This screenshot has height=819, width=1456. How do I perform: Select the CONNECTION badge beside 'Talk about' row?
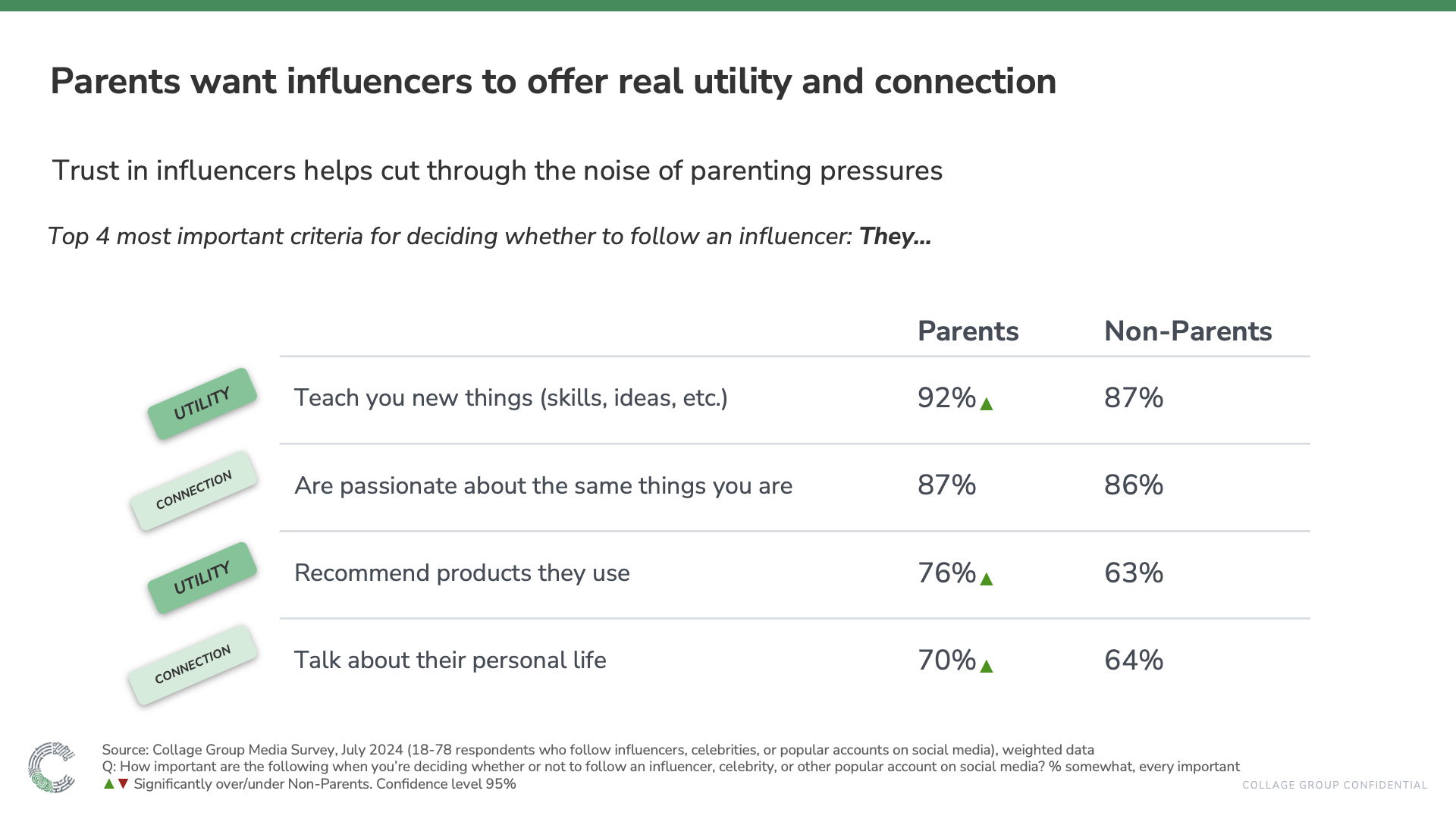[x=193, y=665]
